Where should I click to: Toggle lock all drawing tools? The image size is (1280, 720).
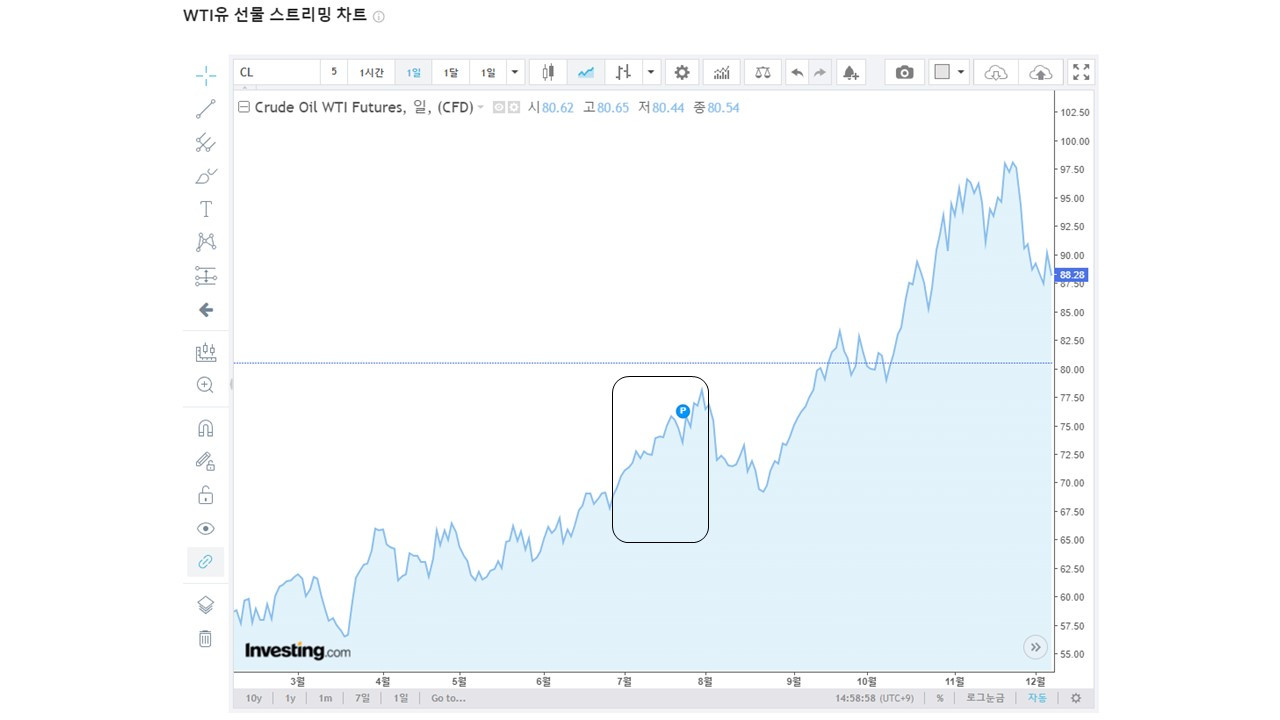tap(205, 495)
